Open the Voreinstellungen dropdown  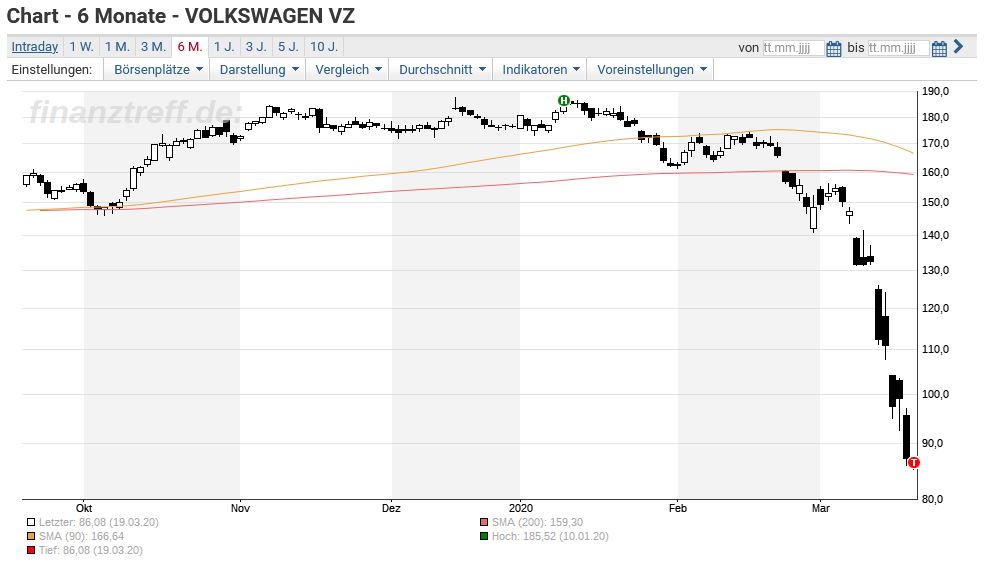click(651, 69)
